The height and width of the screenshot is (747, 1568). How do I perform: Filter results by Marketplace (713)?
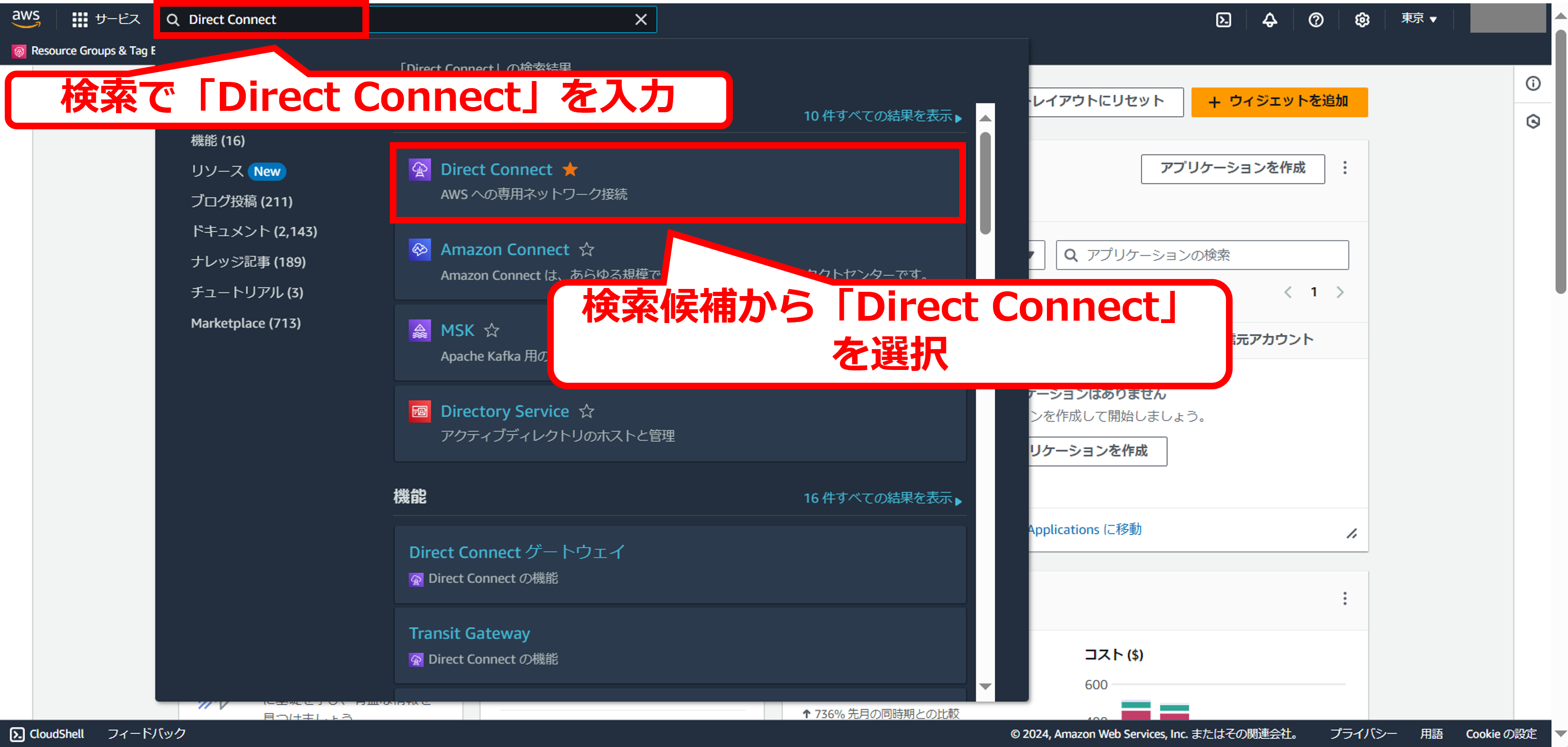[245, 323]
